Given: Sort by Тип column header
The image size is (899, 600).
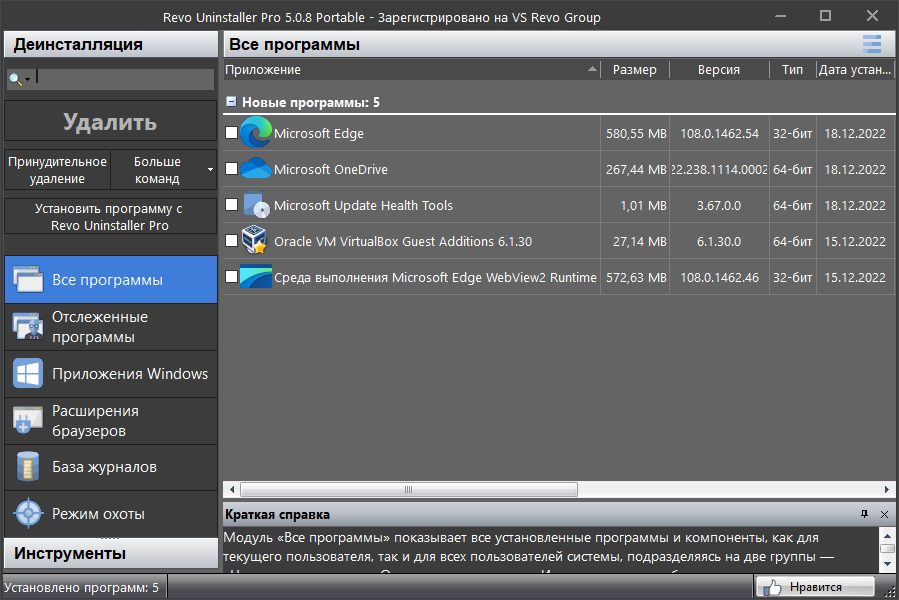Looking at the screenshot, I should coord(792,69).
